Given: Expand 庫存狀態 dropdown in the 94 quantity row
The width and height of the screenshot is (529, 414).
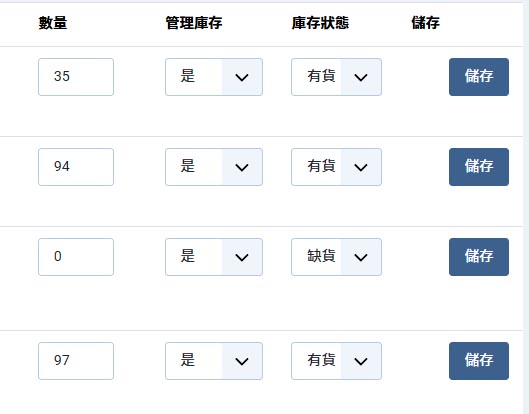Looking at the screenshot, I should tap(336, 167).
